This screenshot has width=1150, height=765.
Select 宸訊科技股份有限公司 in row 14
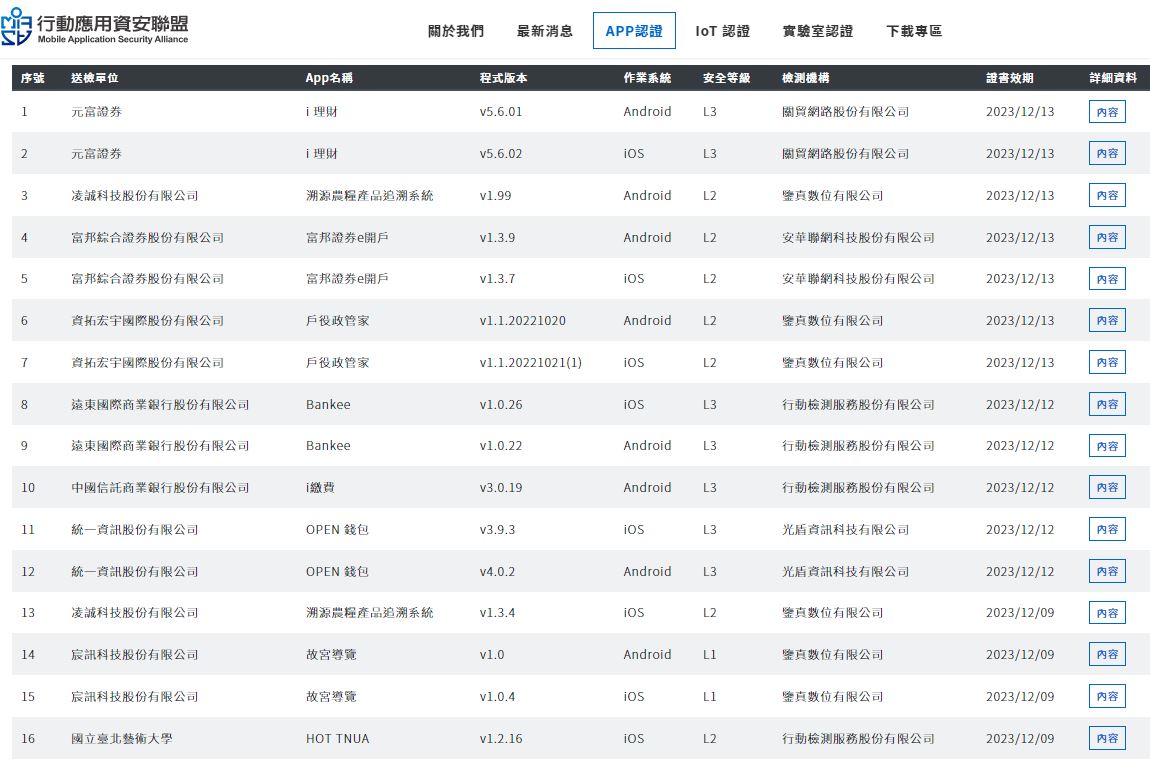pos(134,654)
